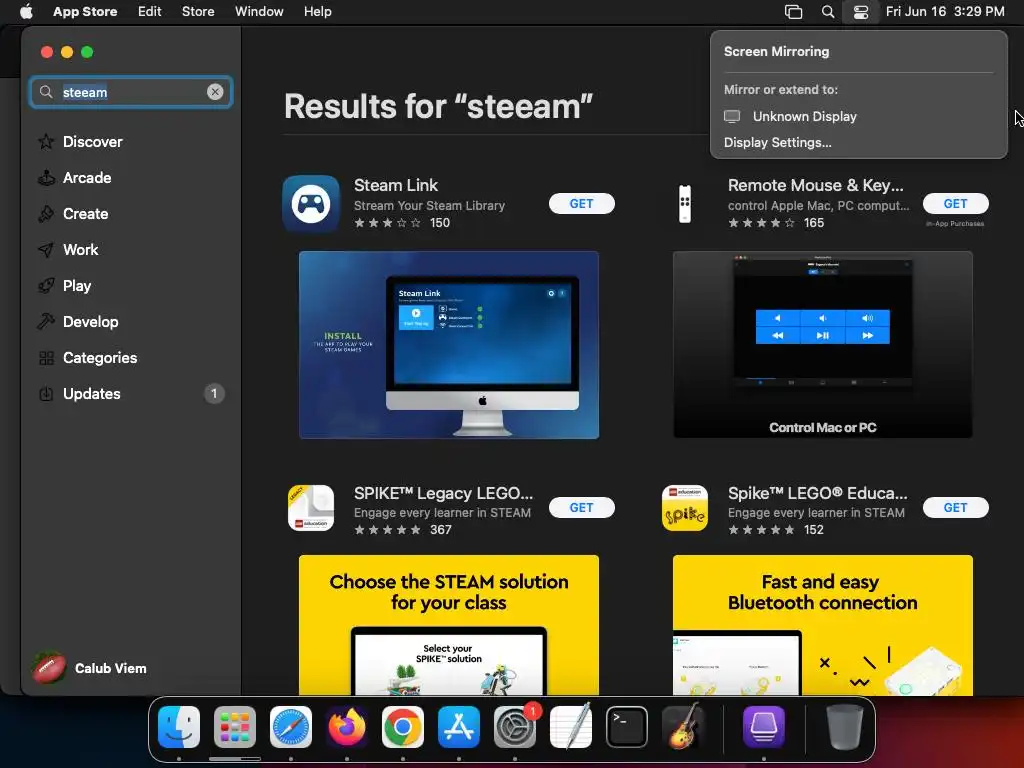Viewport: 1024px width, 768px height.
Task: Get the Remote Mouse & Keyboard app
Action: [x=955, y=204]
